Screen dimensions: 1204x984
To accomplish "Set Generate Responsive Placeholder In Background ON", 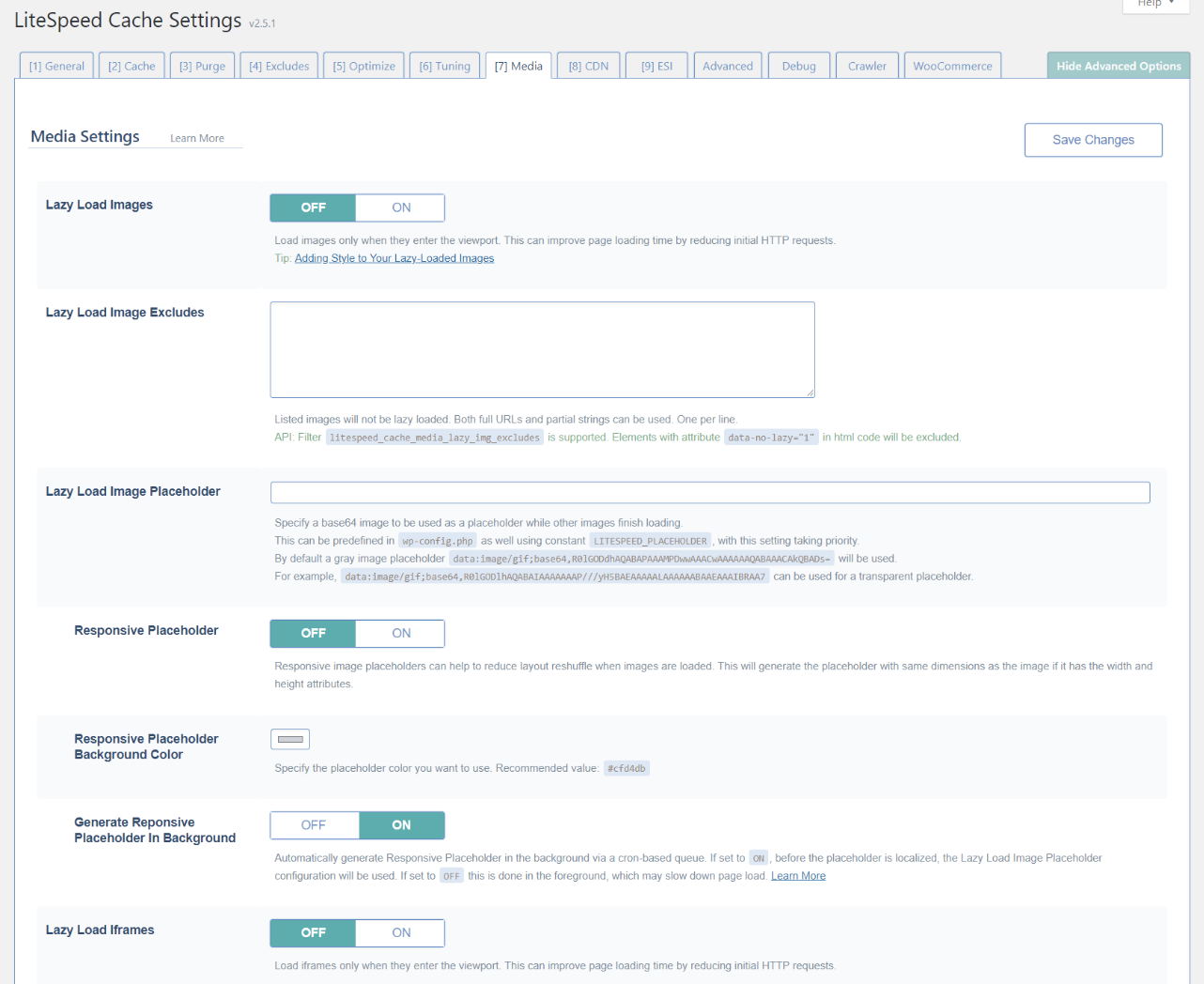I will (402, 825).
